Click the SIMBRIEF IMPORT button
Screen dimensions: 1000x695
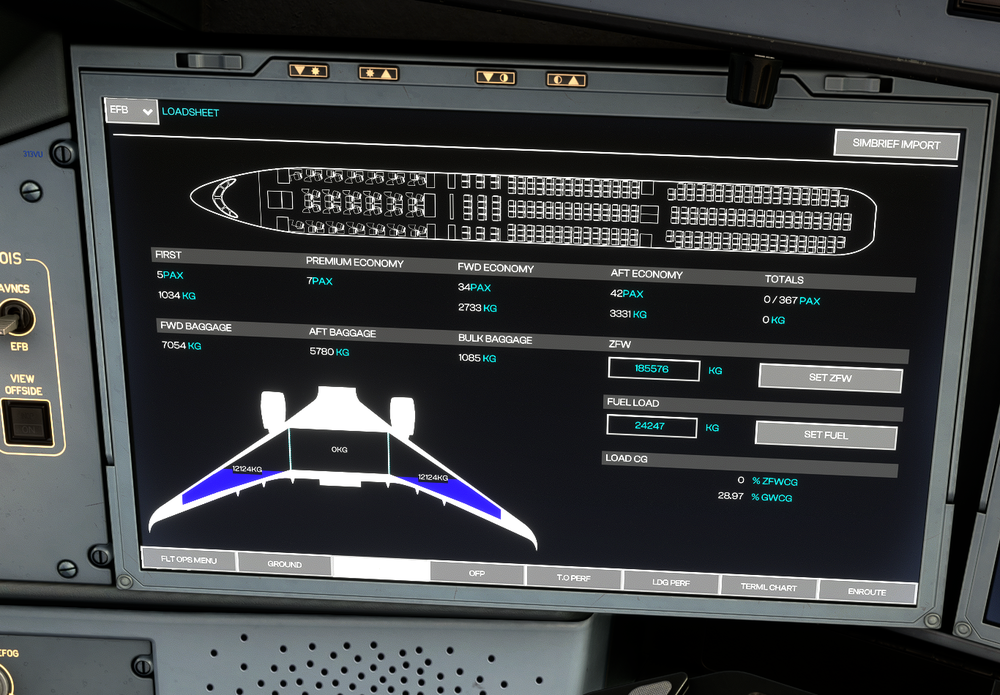pos(896,145)
